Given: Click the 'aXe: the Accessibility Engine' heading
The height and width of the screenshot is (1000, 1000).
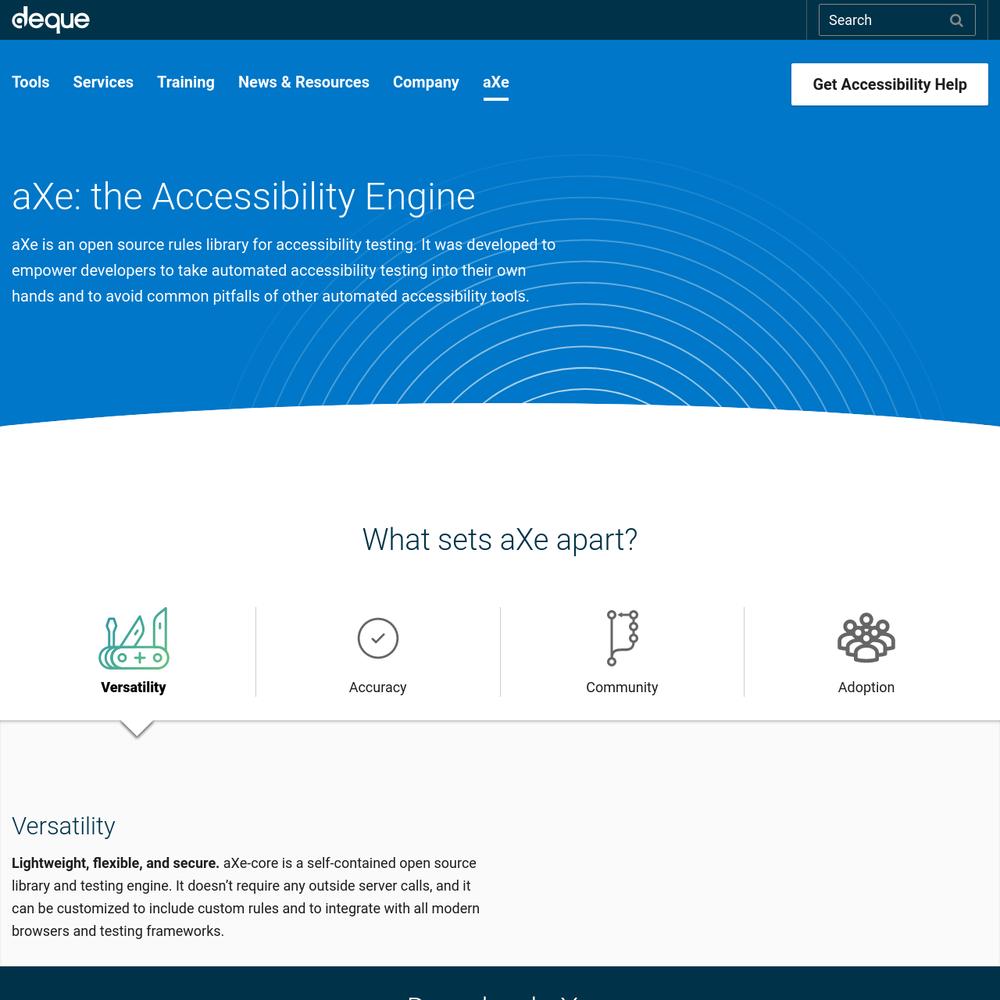Looking at the screenshot, I should 244,196.
